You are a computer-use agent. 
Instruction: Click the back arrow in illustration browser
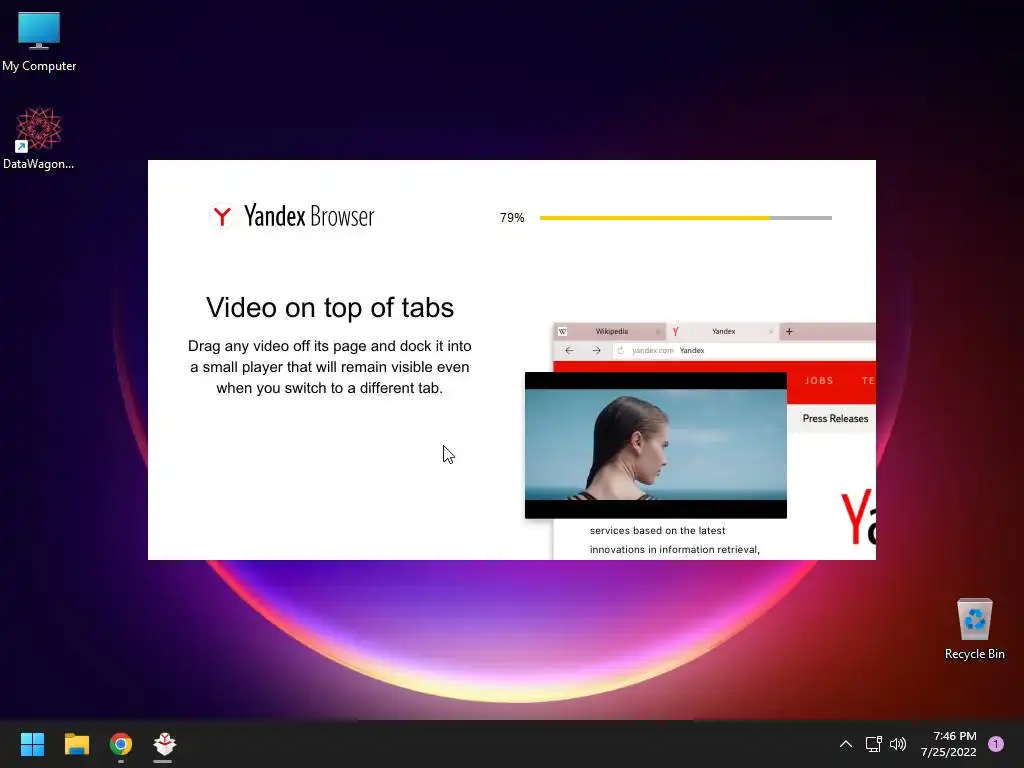[x=569, y=351]
